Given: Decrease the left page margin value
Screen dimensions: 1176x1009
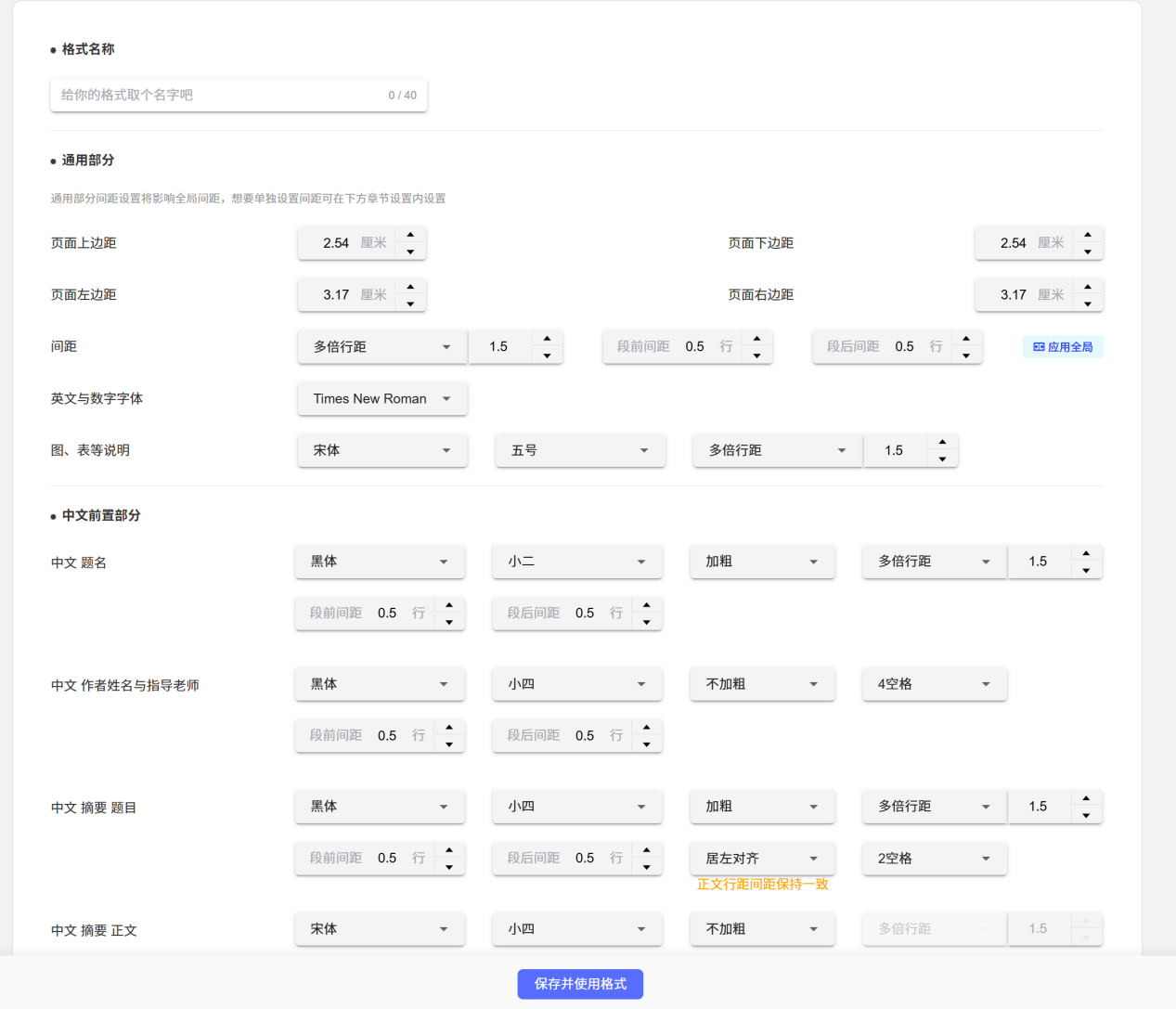Looking at the screenshot, I should 410,304.
